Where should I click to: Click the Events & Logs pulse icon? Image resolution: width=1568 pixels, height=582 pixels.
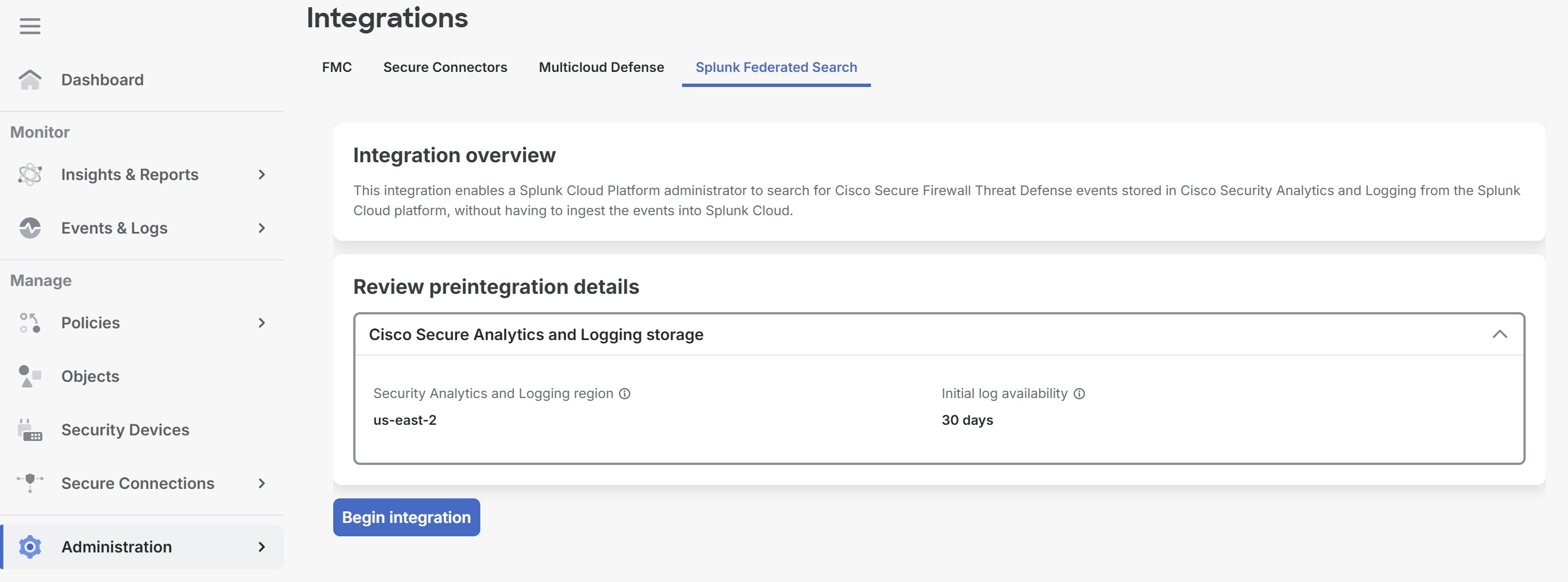coord(30,229)
